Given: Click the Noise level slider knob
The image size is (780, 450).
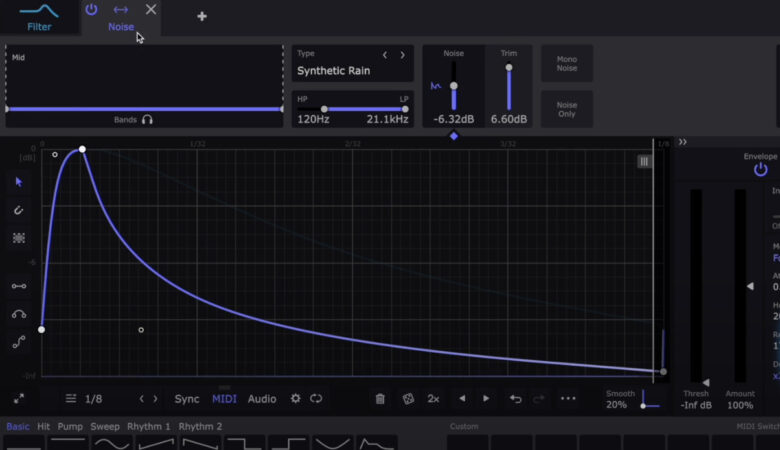Looking at the screenshot, I should [x=454, y=86].
